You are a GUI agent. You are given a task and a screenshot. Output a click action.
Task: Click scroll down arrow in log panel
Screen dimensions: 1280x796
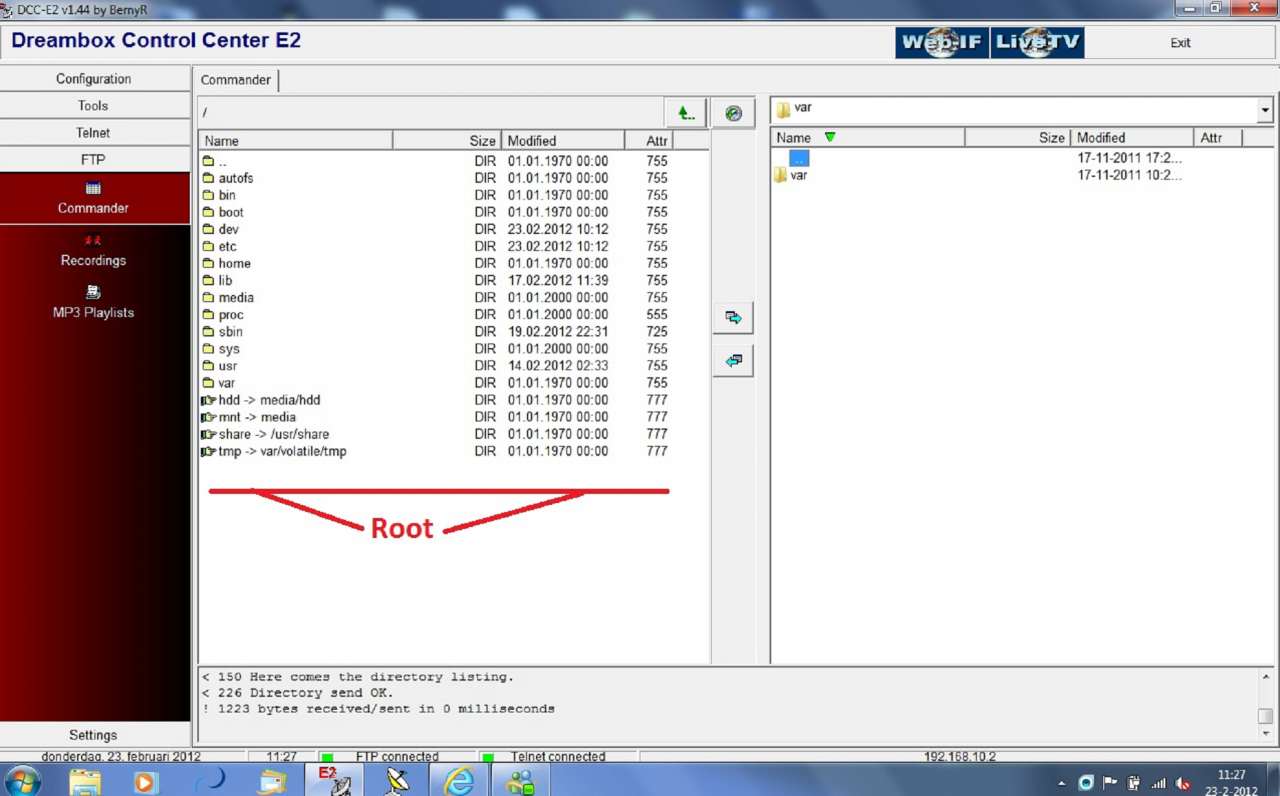click(1265, 734)
